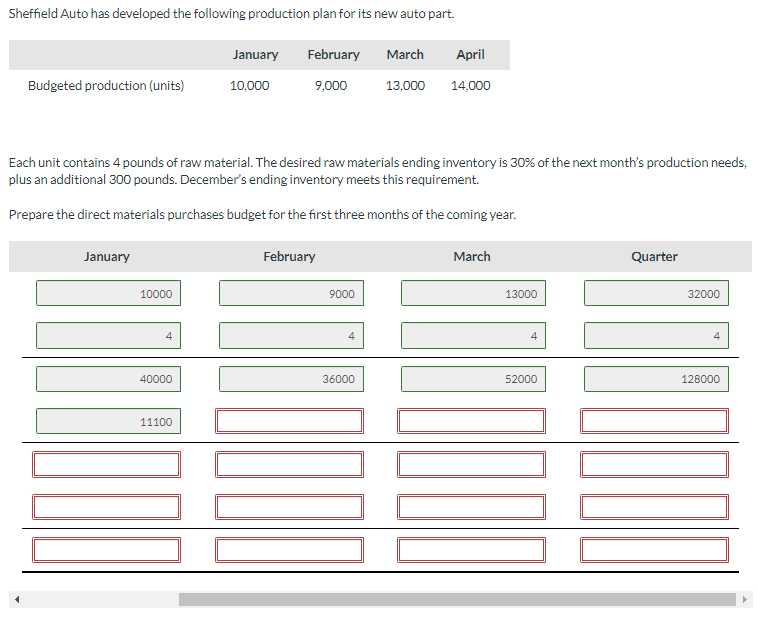Click the last empty January field
This screenshot has width=758, height=629.
pos(106,550)
